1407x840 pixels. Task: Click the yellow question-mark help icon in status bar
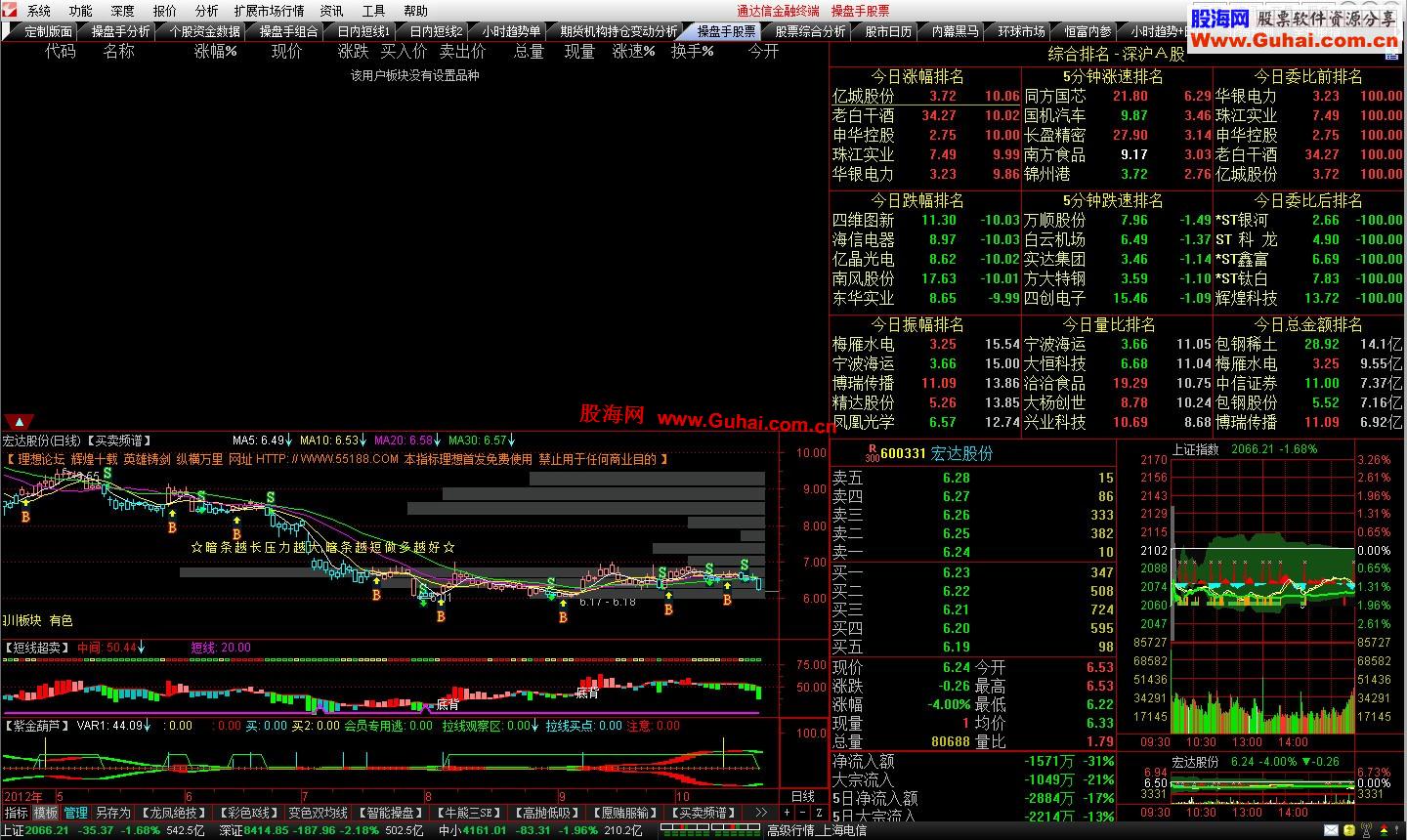tap(1349, 830)
